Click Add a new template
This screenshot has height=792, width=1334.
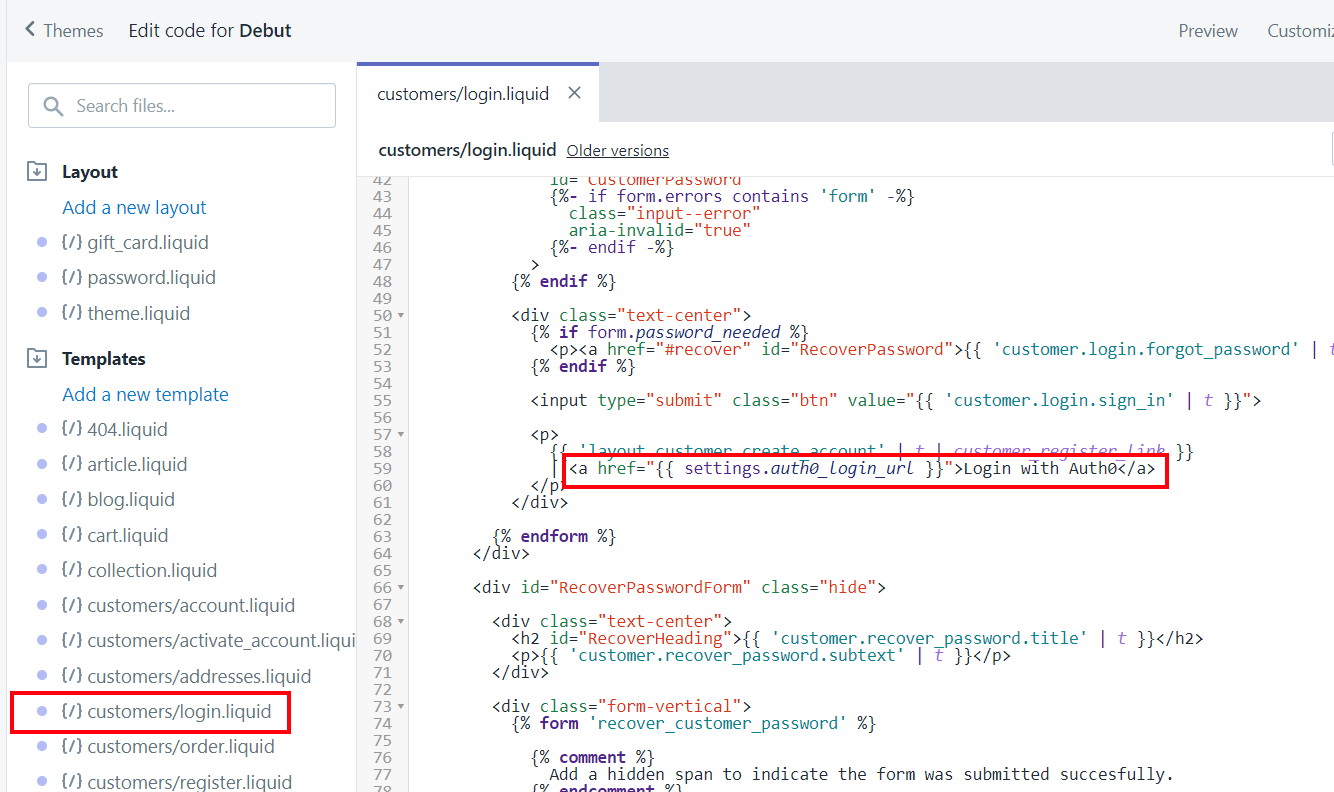click(145, 395)
